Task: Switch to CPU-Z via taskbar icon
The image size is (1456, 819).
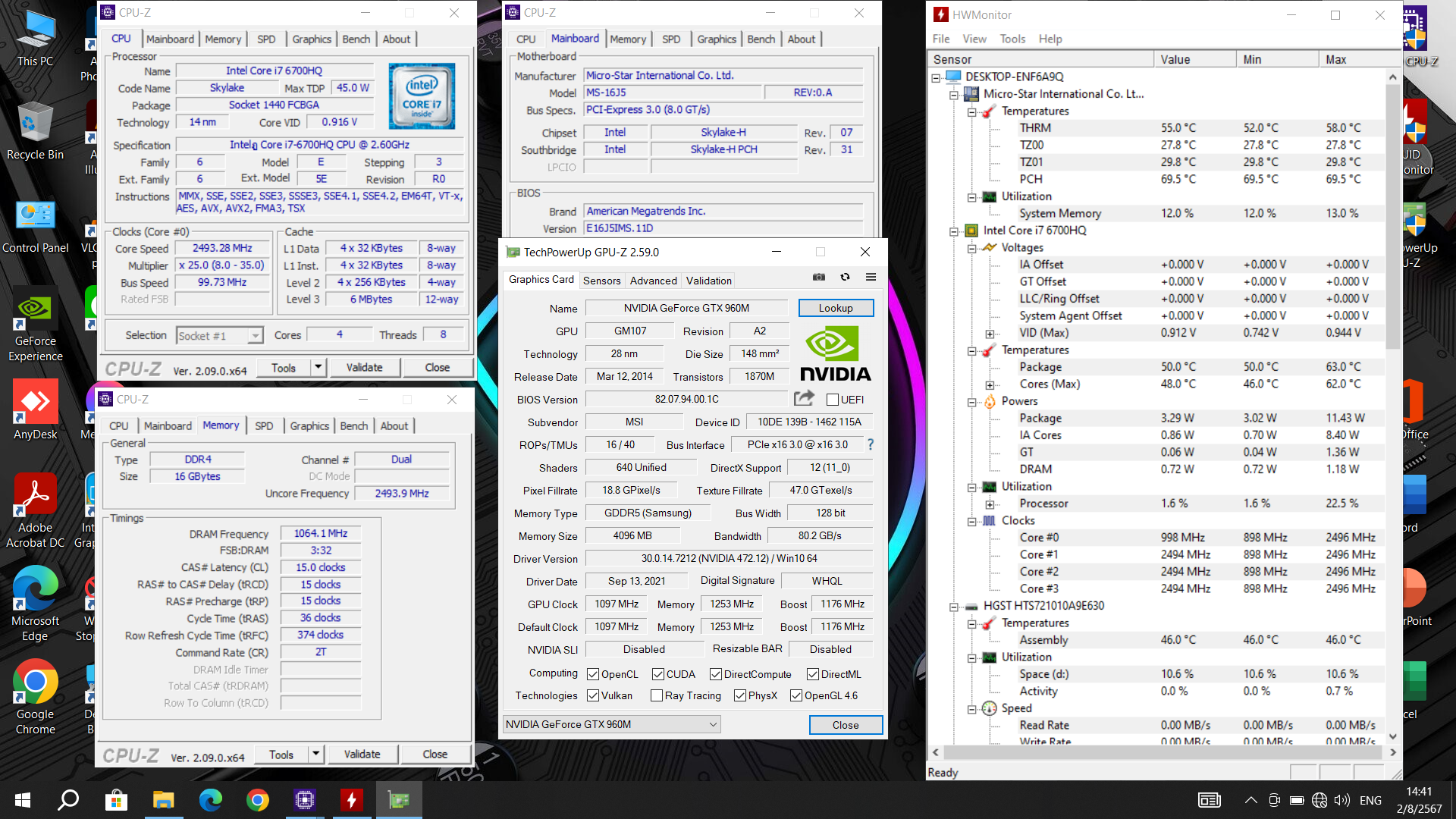Action: [x=304, y=800]
